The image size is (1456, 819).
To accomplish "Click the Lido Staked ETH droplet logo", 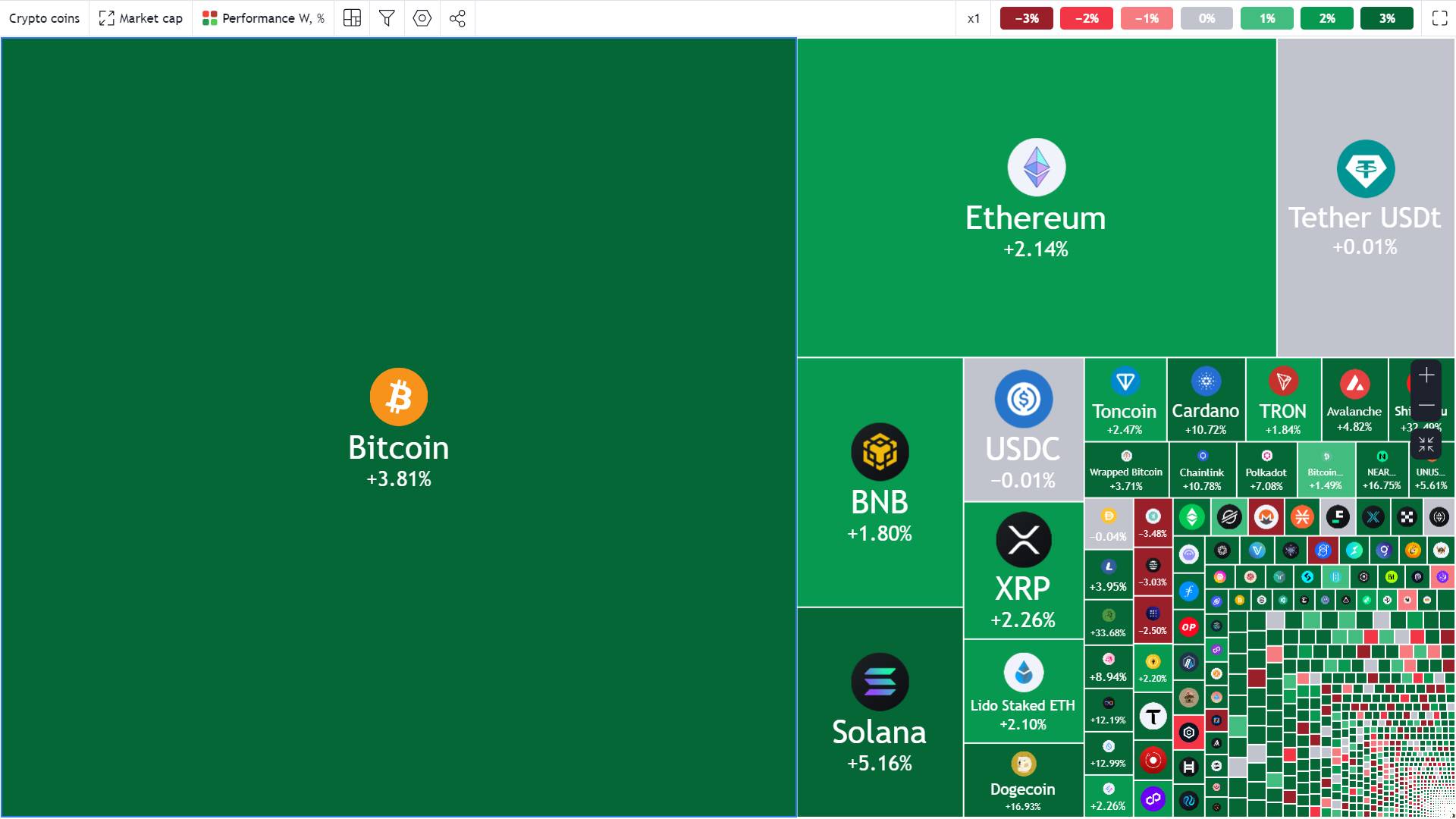I will click(x=1023, y=673).
